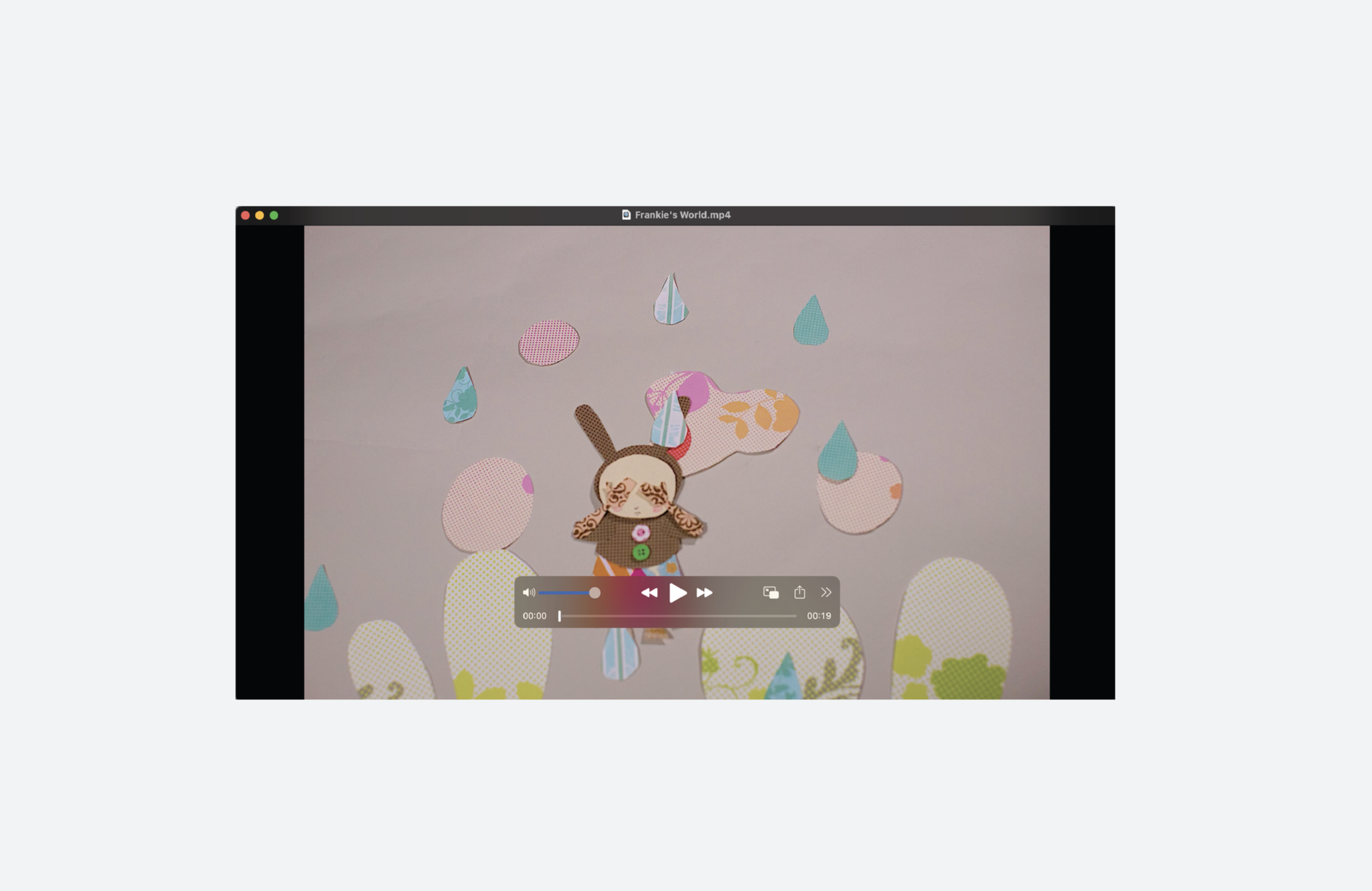The height and width of the screenshot is (891, 1372).
Task: Select the window title Frankie's World.mp4
Action: pos(683,215)
